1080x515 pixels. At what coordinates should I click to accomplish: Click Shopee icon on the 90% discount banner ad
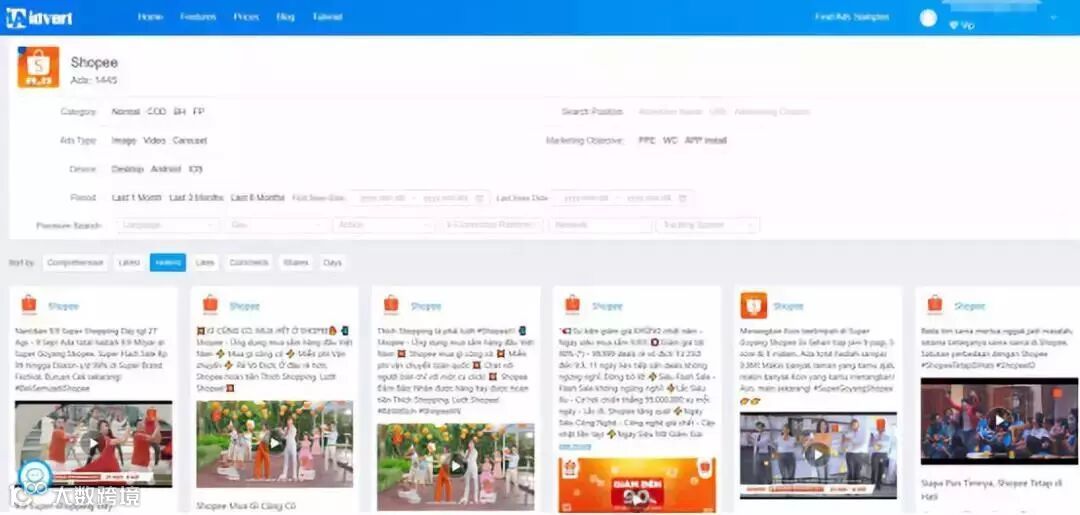point(572,304)
